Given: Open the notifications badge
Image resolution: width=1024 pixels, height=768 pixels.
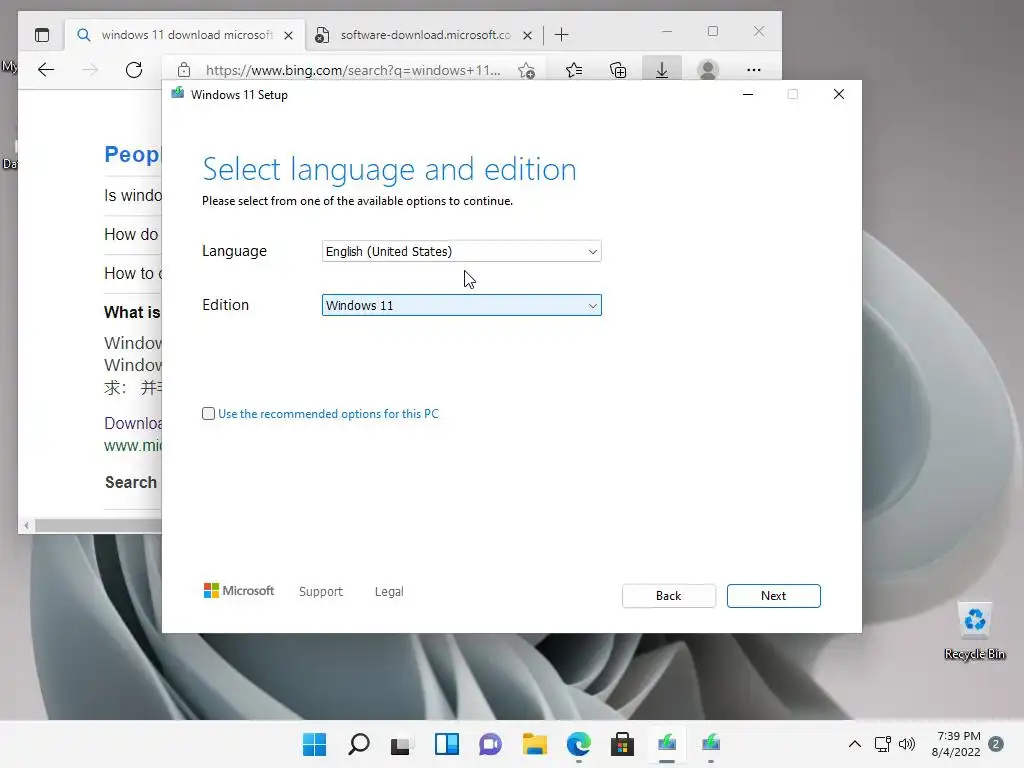Looking at the screenshot, I should [x=995, y=744].
